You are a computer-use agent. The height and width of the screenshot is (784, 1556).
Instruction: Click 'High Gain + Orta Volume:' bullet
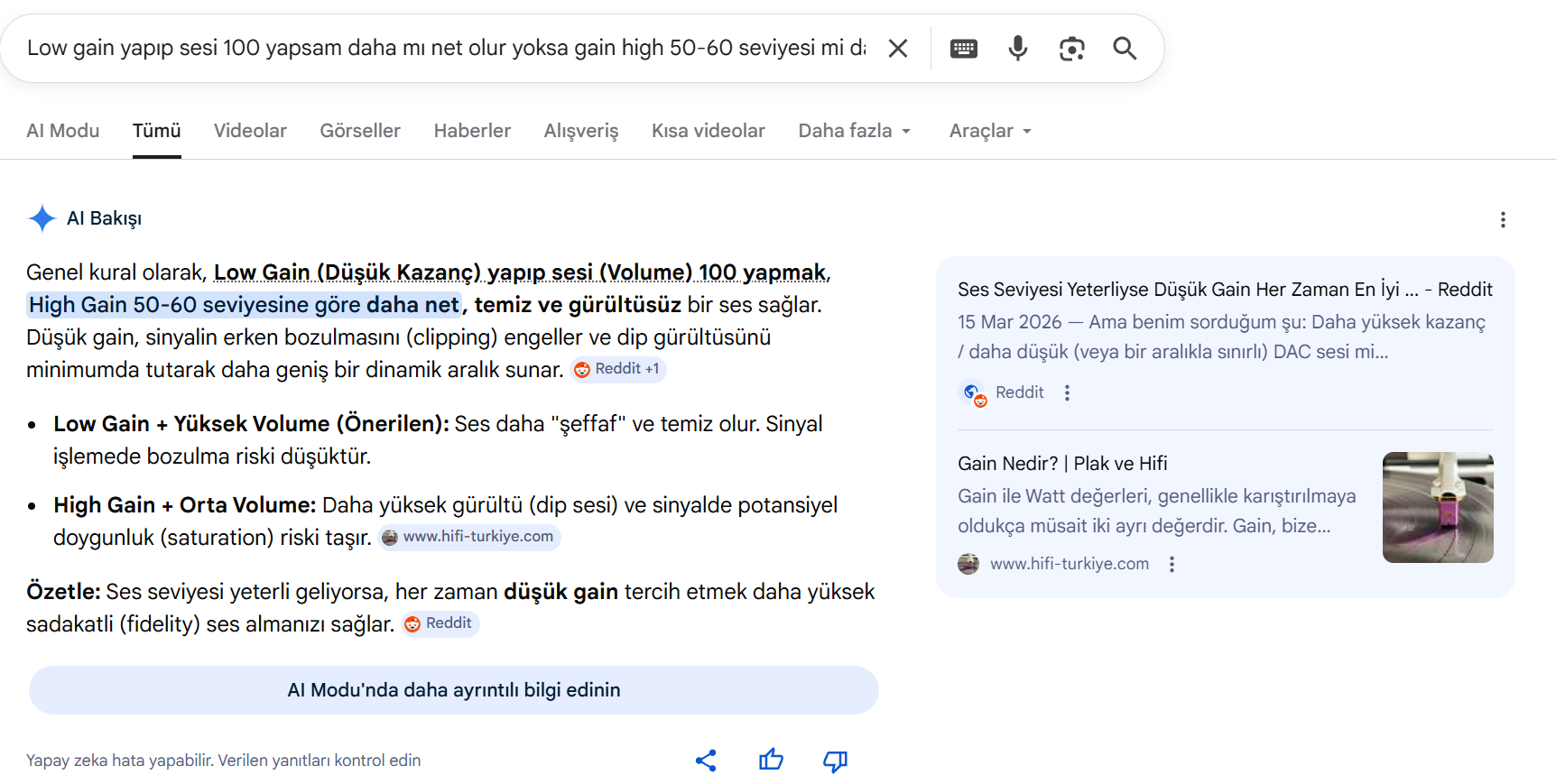coord(185,505)
